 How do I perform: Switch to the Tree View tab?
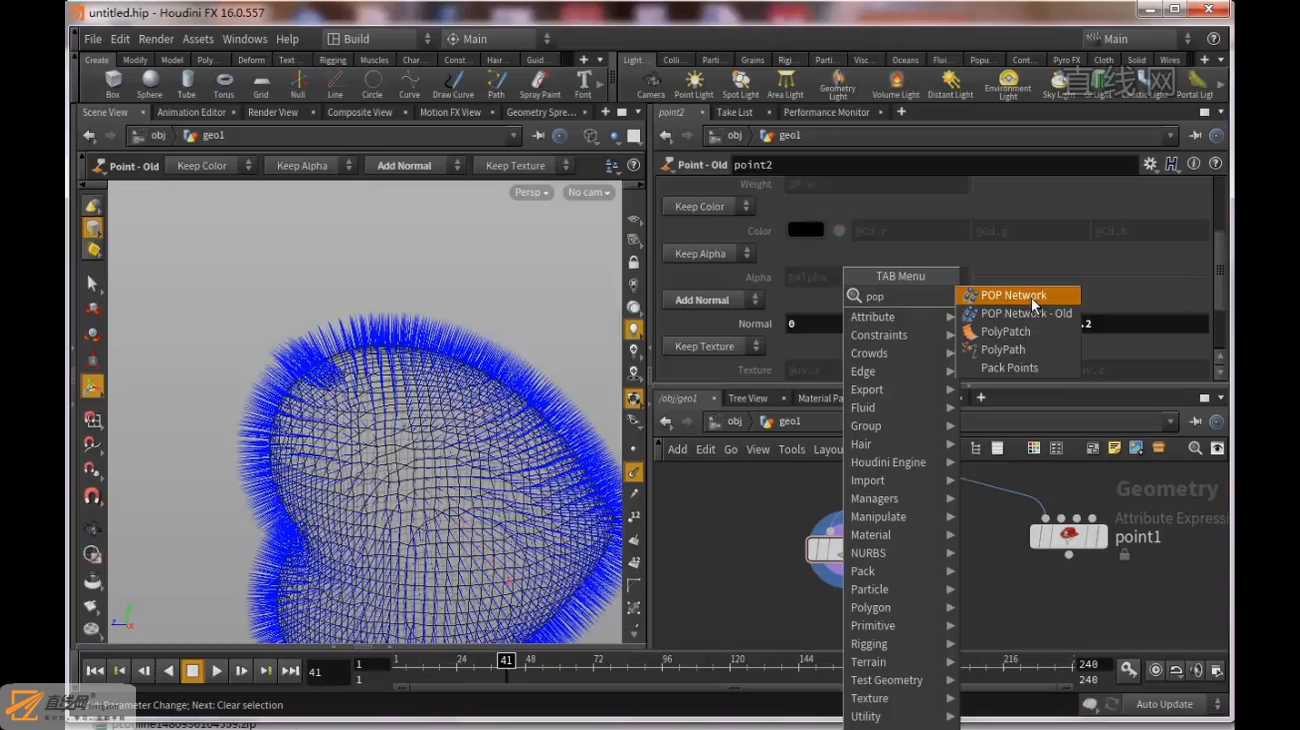point(747,398)
